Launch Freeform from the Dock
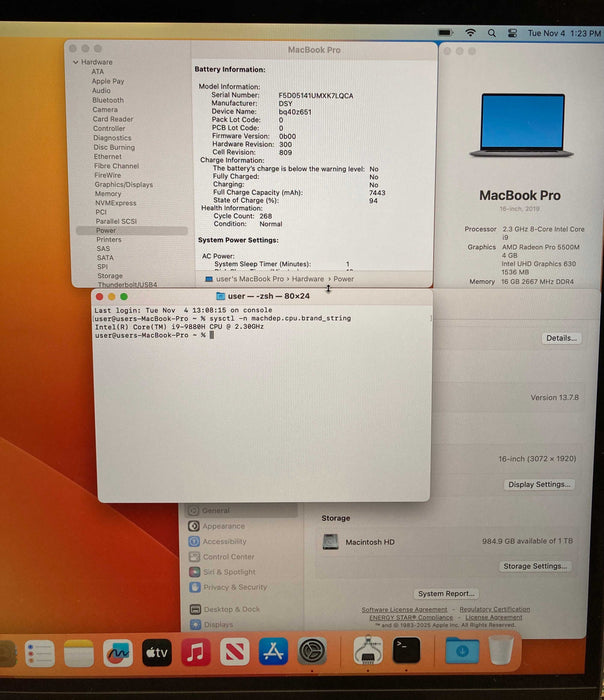 pos(118,653)
